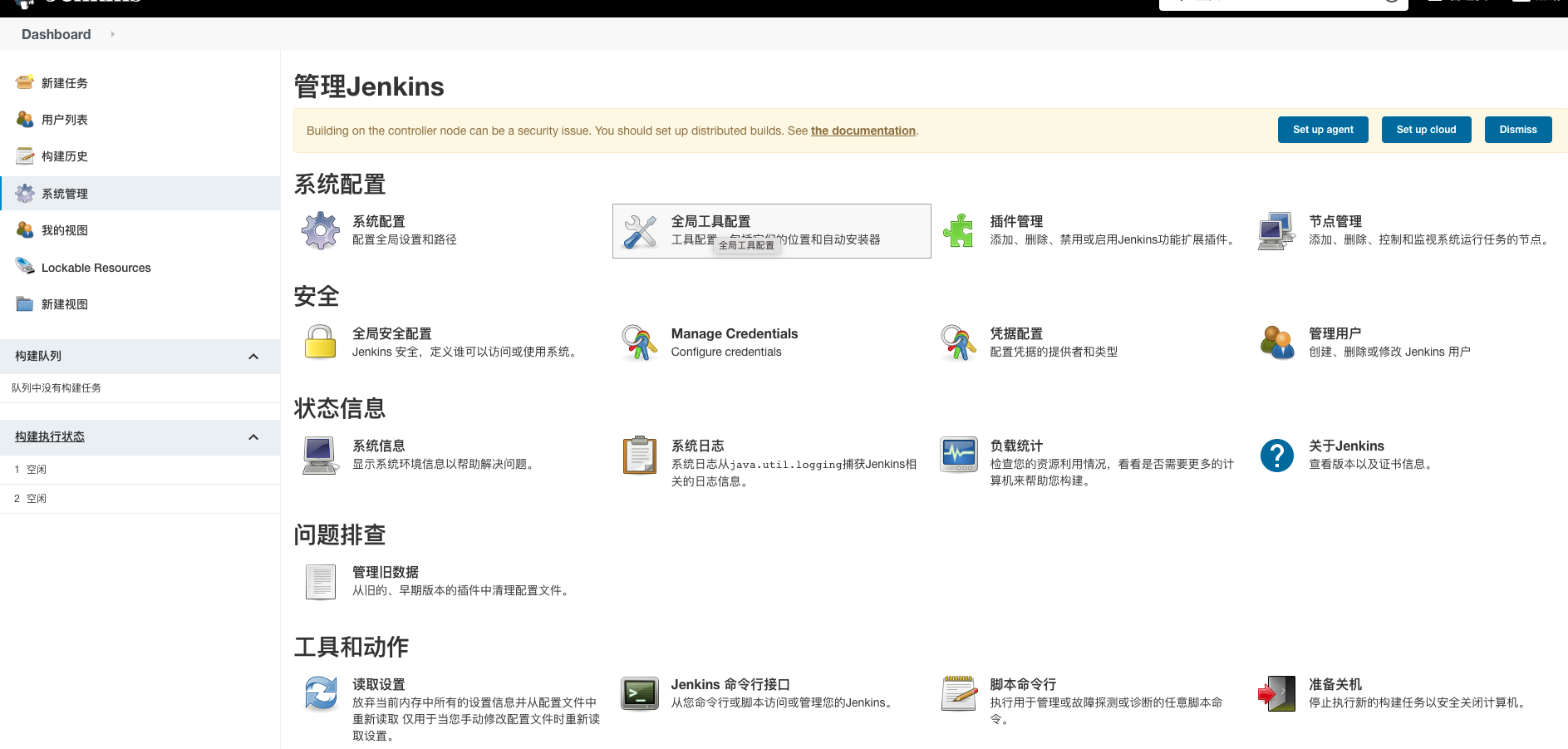Viewport: 1568px width, 749px height.
Task: Click the Set up agent button
Action: [1322, 130]
